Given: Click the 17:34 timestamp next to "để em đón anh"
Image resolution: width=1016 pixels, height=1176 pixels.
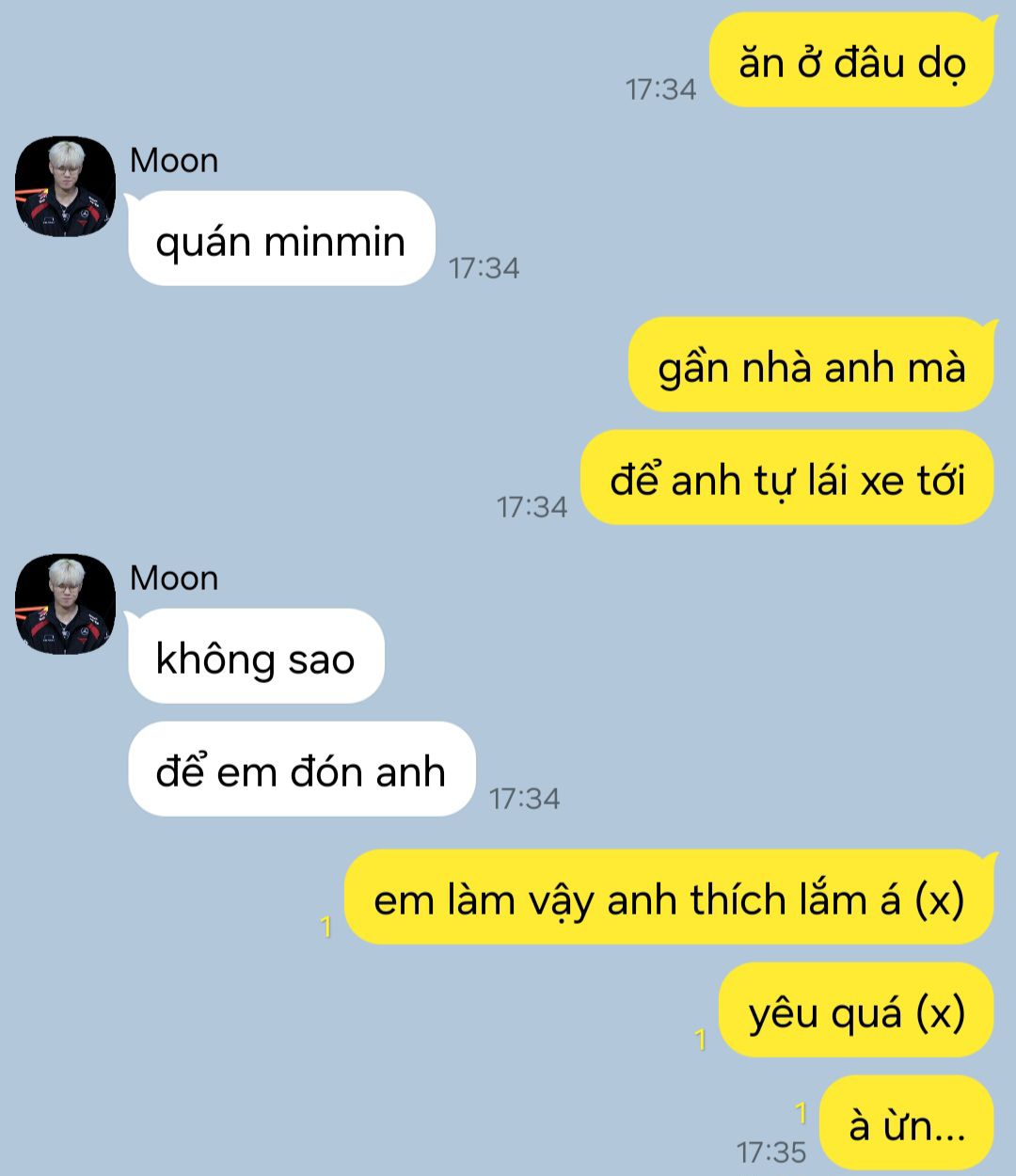Looking at the screenshot, I should (x=524, y=799).
